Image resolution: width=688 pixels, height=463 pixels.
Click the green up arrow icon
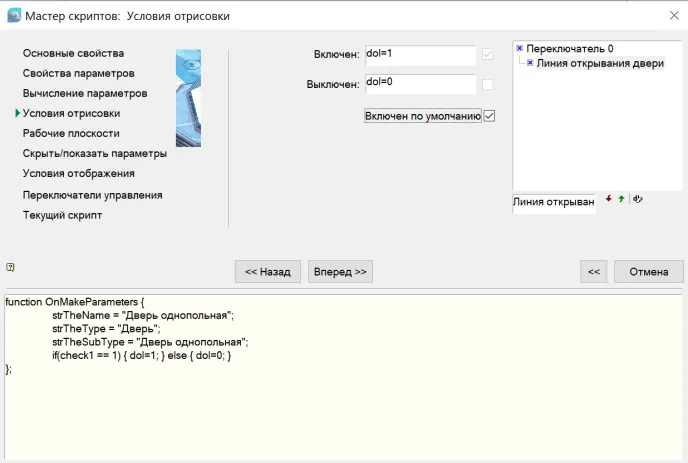621,199
